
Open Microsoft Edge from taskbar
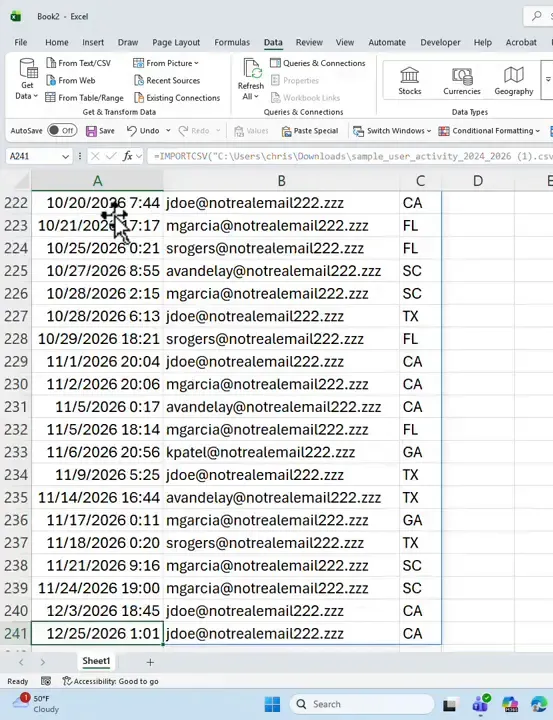[540, 704]
